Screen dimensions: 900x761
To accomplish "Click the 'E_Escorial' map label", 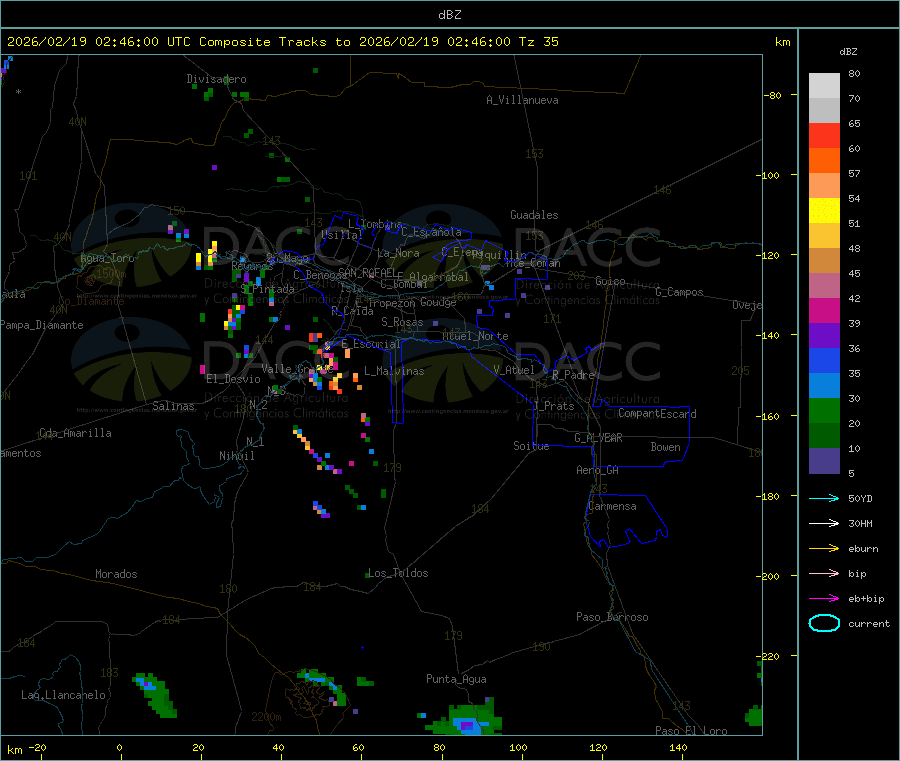I will point(371,344).
